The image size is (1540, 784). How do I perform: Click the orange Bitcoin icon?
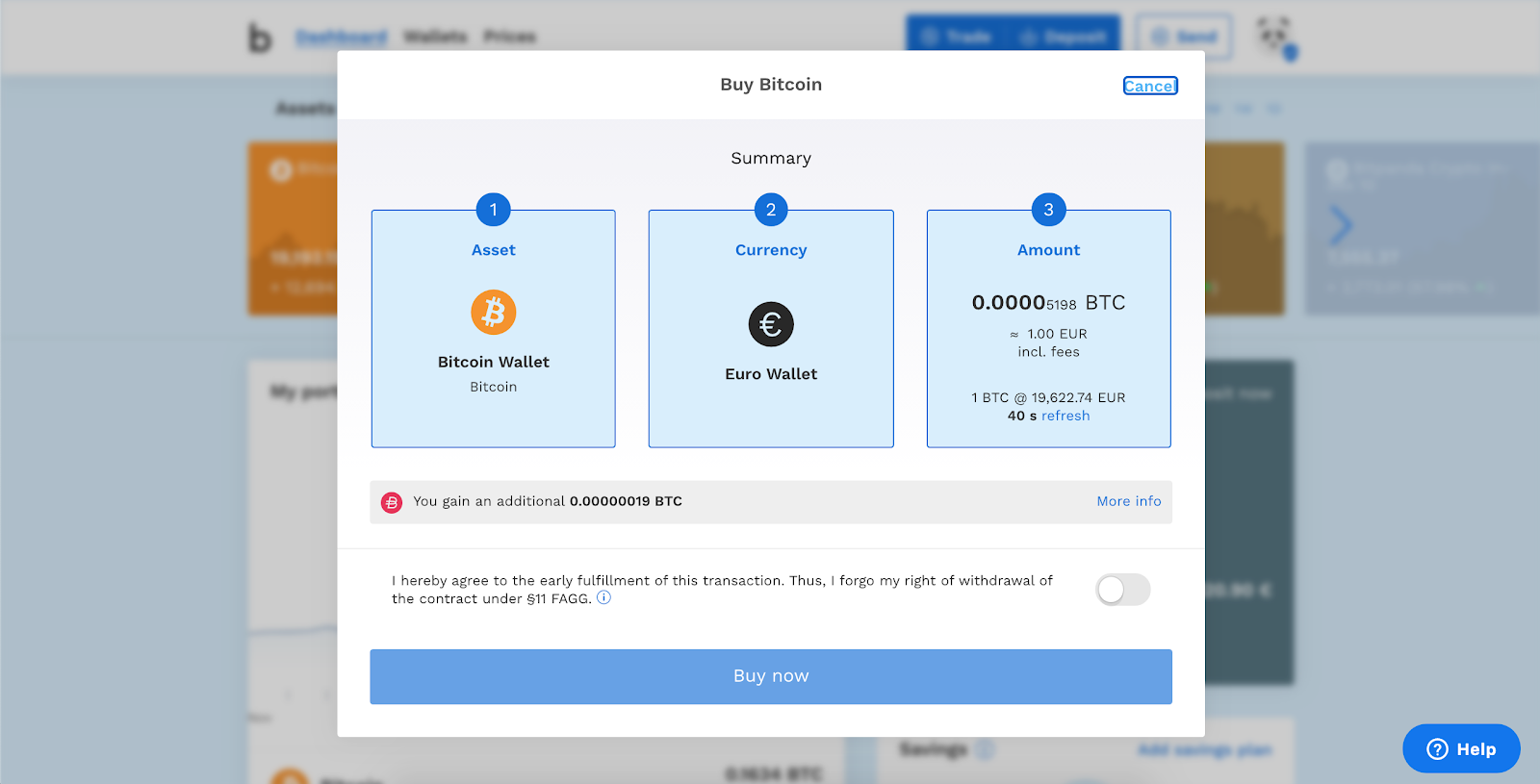coord(494,313)
